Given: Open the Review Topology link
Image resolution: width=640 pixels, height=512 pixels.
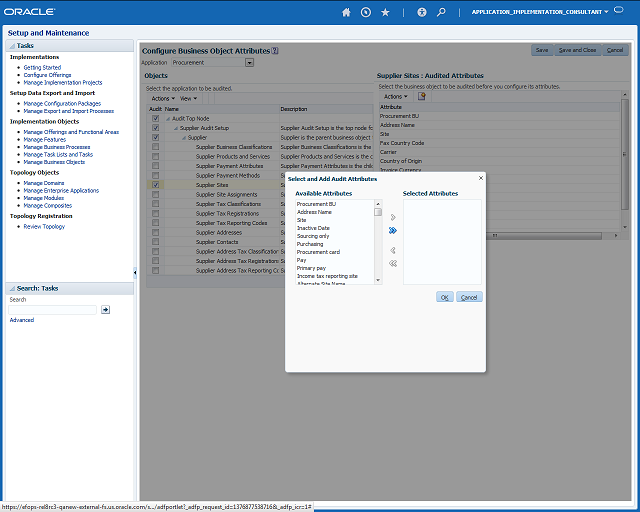Looking at the screenshot, I should 44,227.
